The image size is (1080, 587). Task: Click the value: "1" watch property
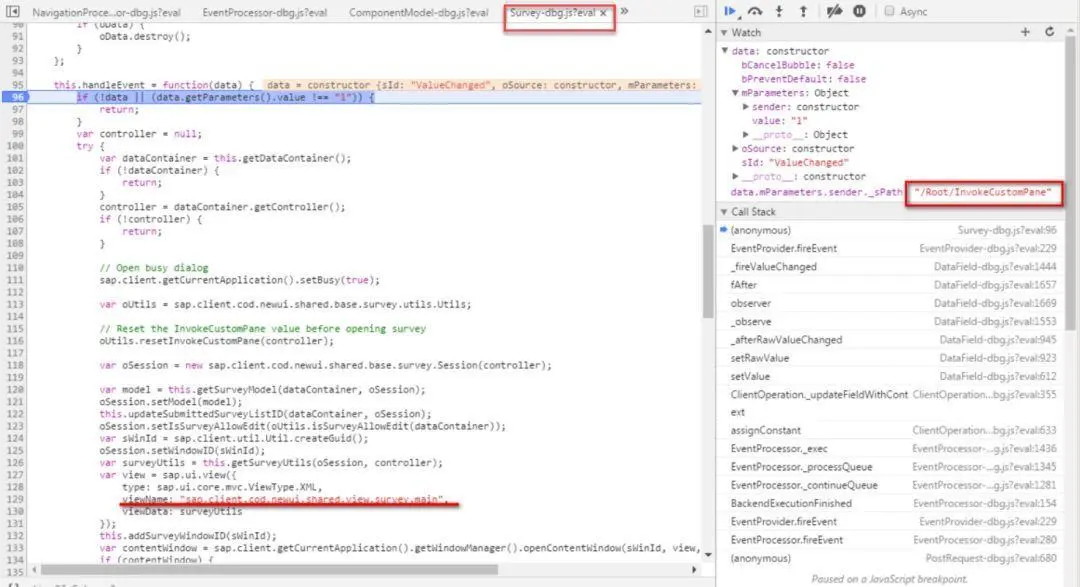[x=779, y=121]
